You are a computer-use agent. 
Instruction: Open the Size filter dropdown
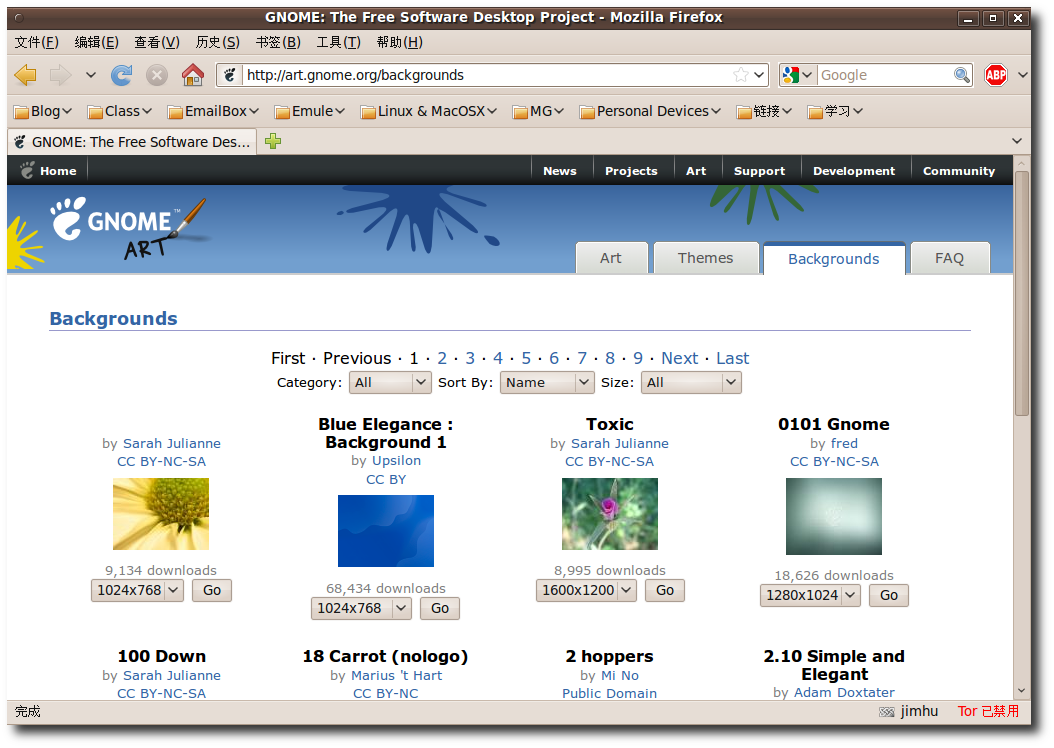pos(691,382)
